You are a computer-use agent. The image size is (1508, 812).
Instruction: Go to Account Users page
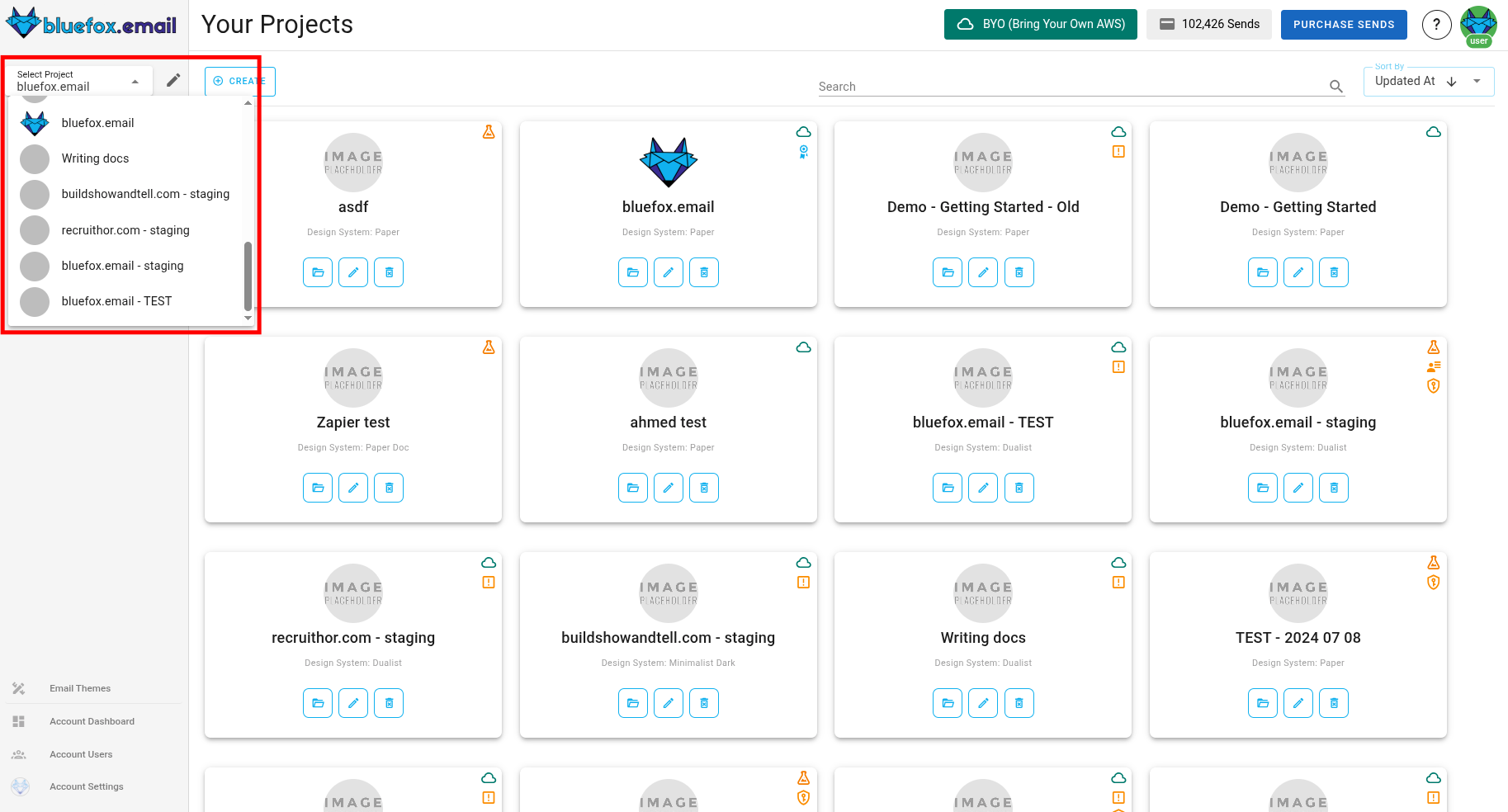click(81, 753)
